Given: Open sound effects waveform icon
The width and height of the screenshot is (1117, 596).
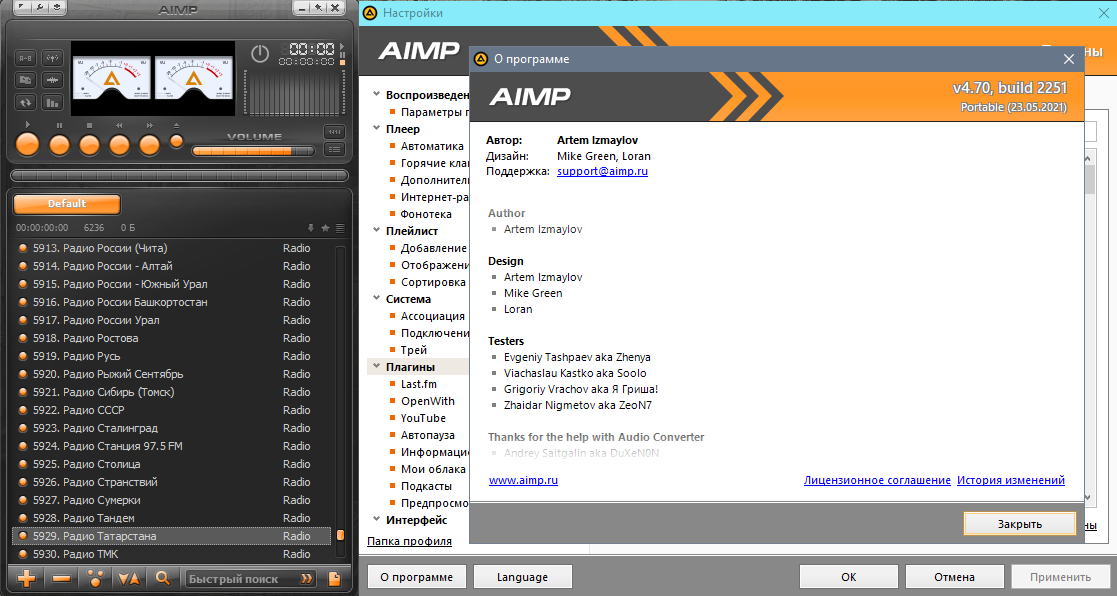Looking at the screenshot, I should pyautogui.click(x=52, y=80).
